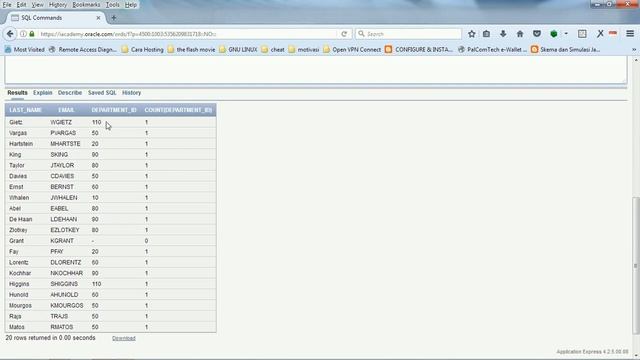The height and width of the screenshot is (360, 640).
Task: Switch to the Saved SQL tab
Action: (102, 93)
